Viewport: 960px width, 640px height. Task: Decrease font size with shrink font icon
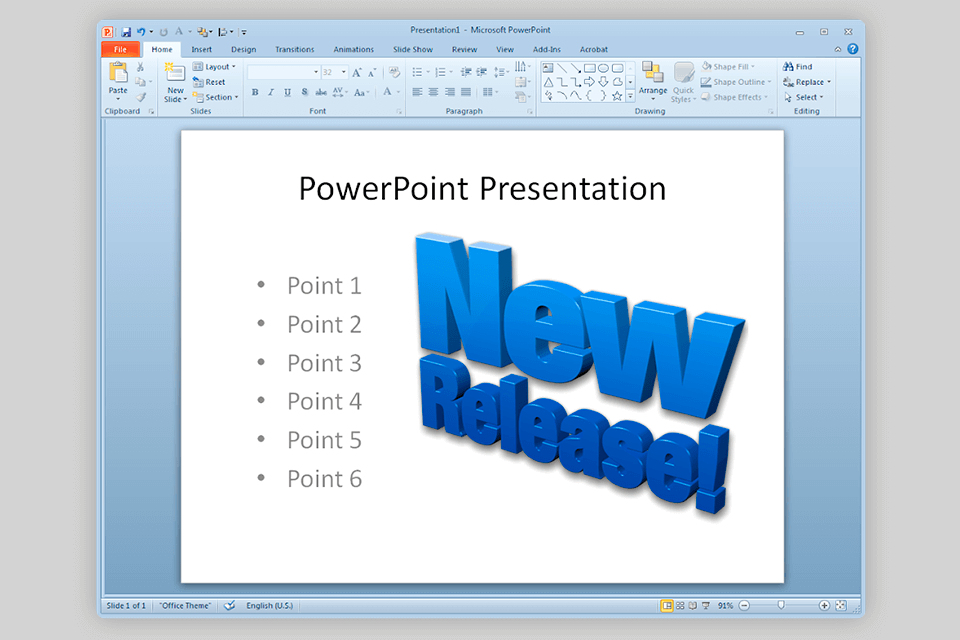tap(372, 72)
